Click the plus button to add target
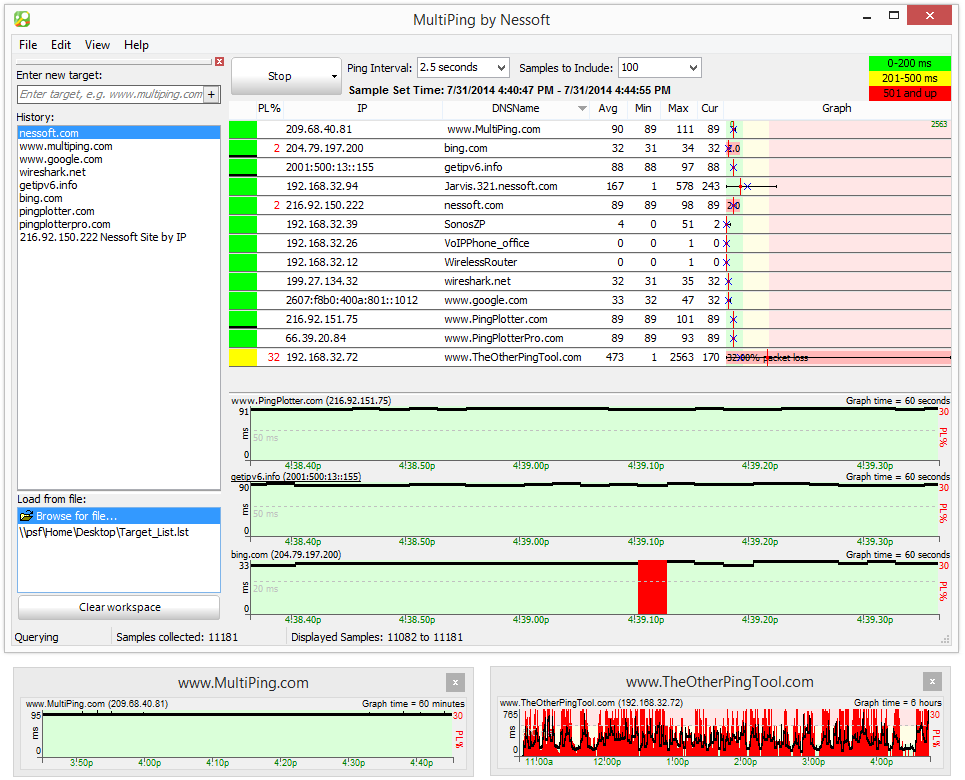The width and height of the screenshot is (965, 780). coord(211,94)
